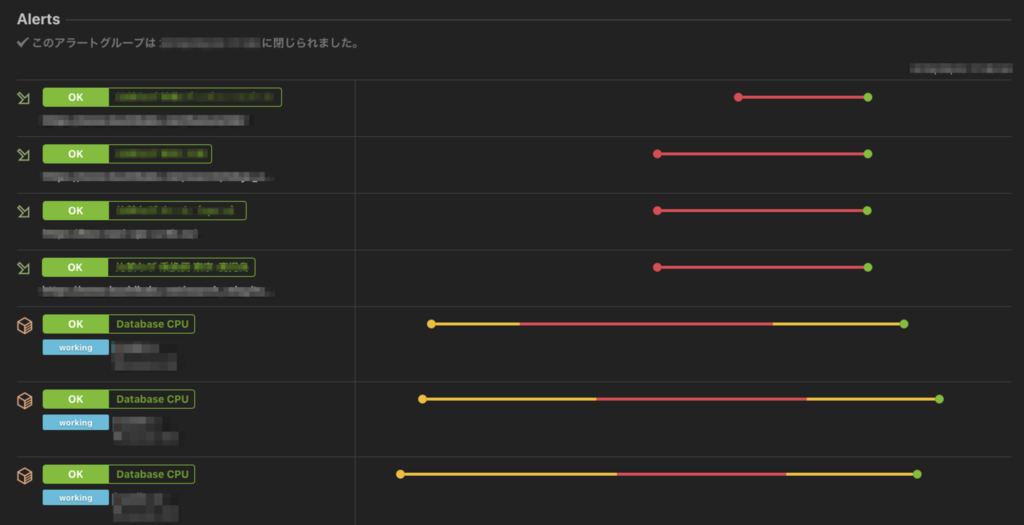1024x525 pixels.
Task: Click the cube host icon beside third Database CPU
Action: pyautogui.click(x=24, y=475)
